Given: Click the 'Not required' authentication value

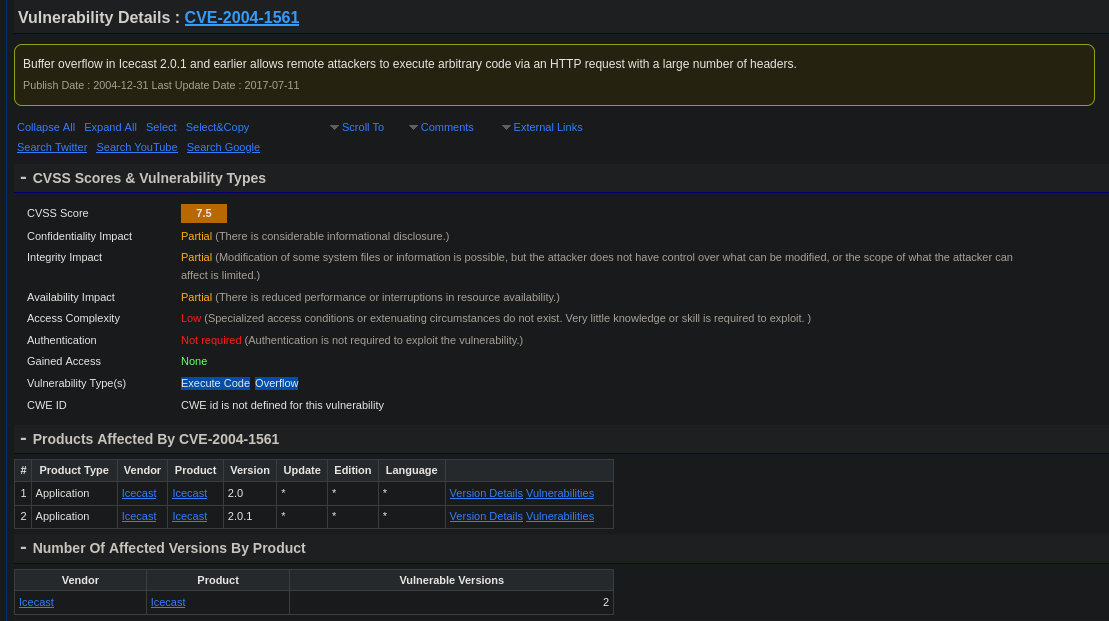Looking at the screenshot, I should [211, 340].
